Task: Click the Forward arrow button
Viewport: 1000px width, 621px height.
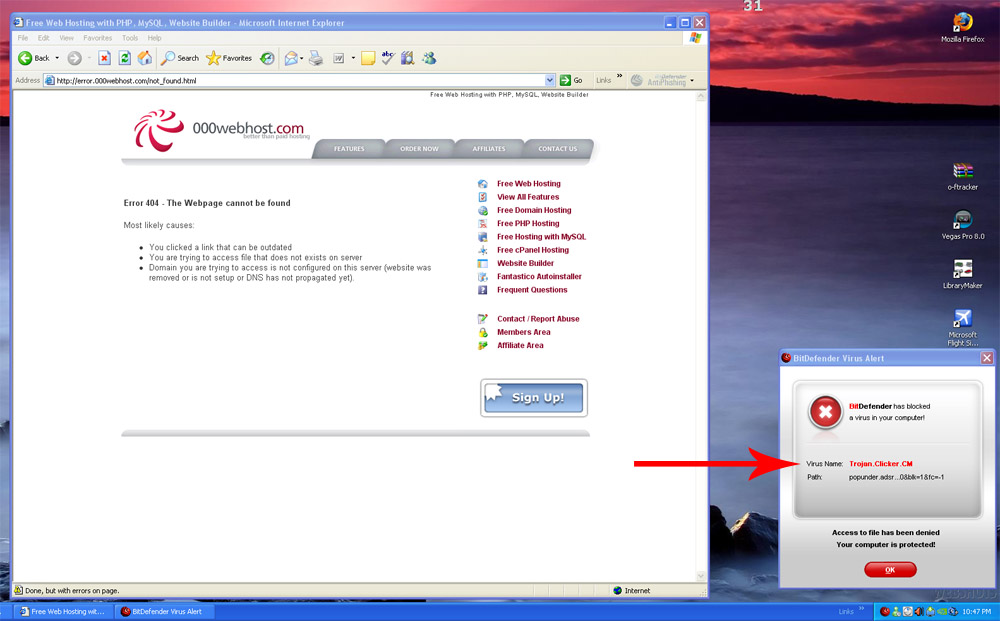Action: coord(75,58)
